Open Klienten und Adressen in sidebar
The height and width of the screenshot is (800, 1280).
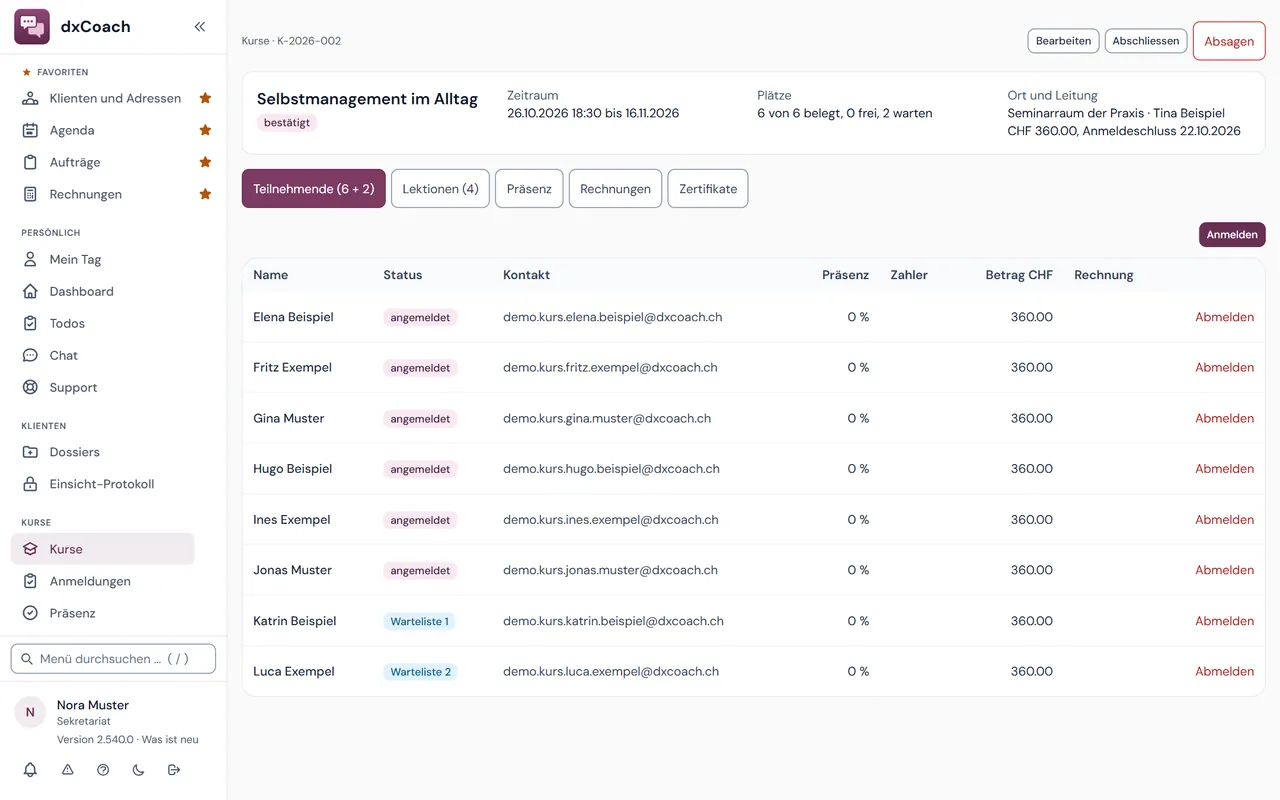point(103,98)
